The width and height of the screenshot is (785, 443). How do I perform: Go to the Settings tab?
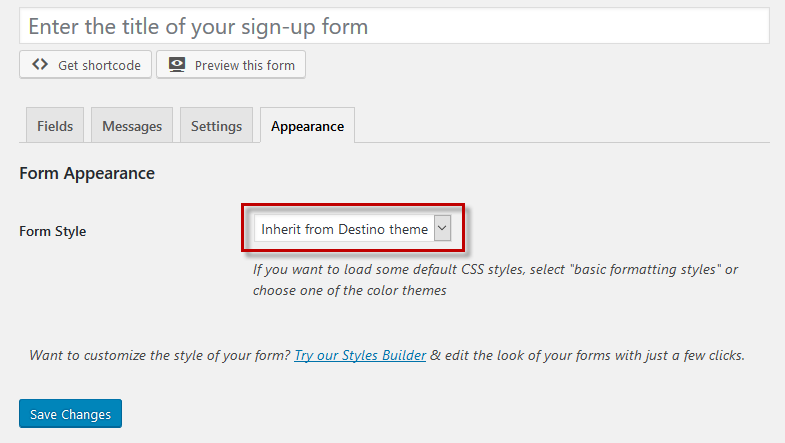[216, 125]
